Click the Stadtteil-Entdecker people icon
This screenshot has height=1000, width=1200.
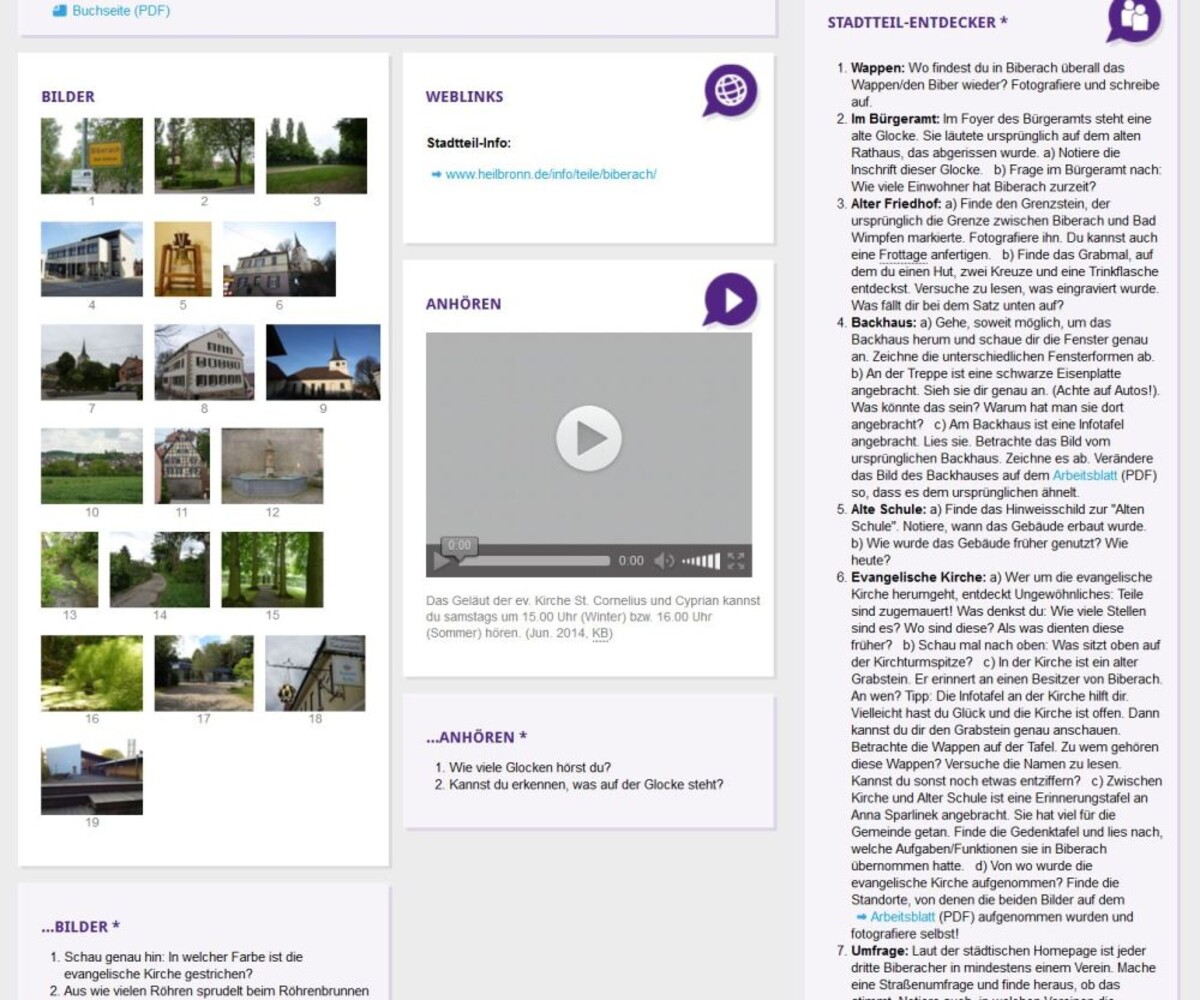point(1134,19)
